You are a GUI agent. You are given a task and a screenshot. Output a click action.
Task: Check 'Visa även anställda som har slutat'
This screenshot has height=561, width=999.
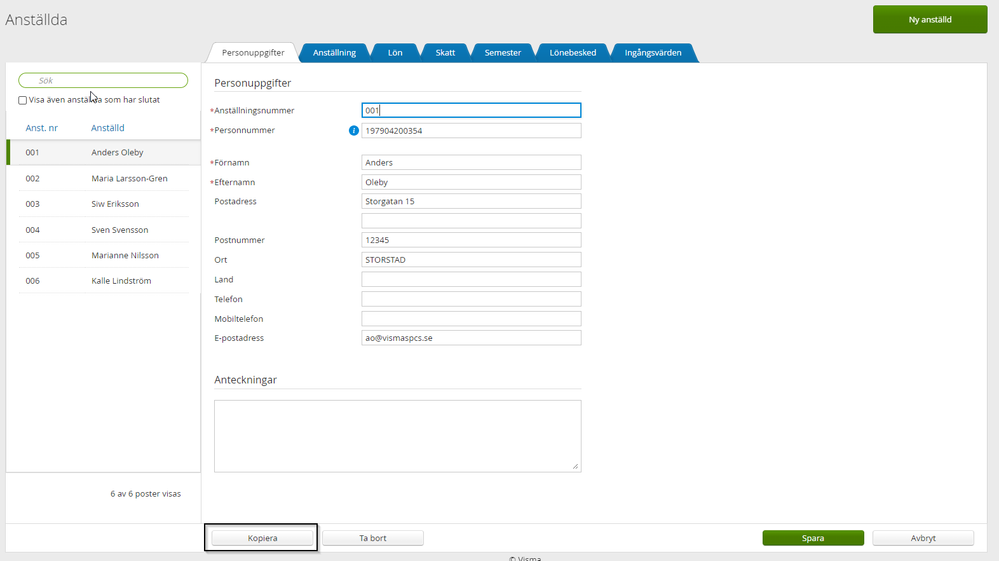click(23, 100)
